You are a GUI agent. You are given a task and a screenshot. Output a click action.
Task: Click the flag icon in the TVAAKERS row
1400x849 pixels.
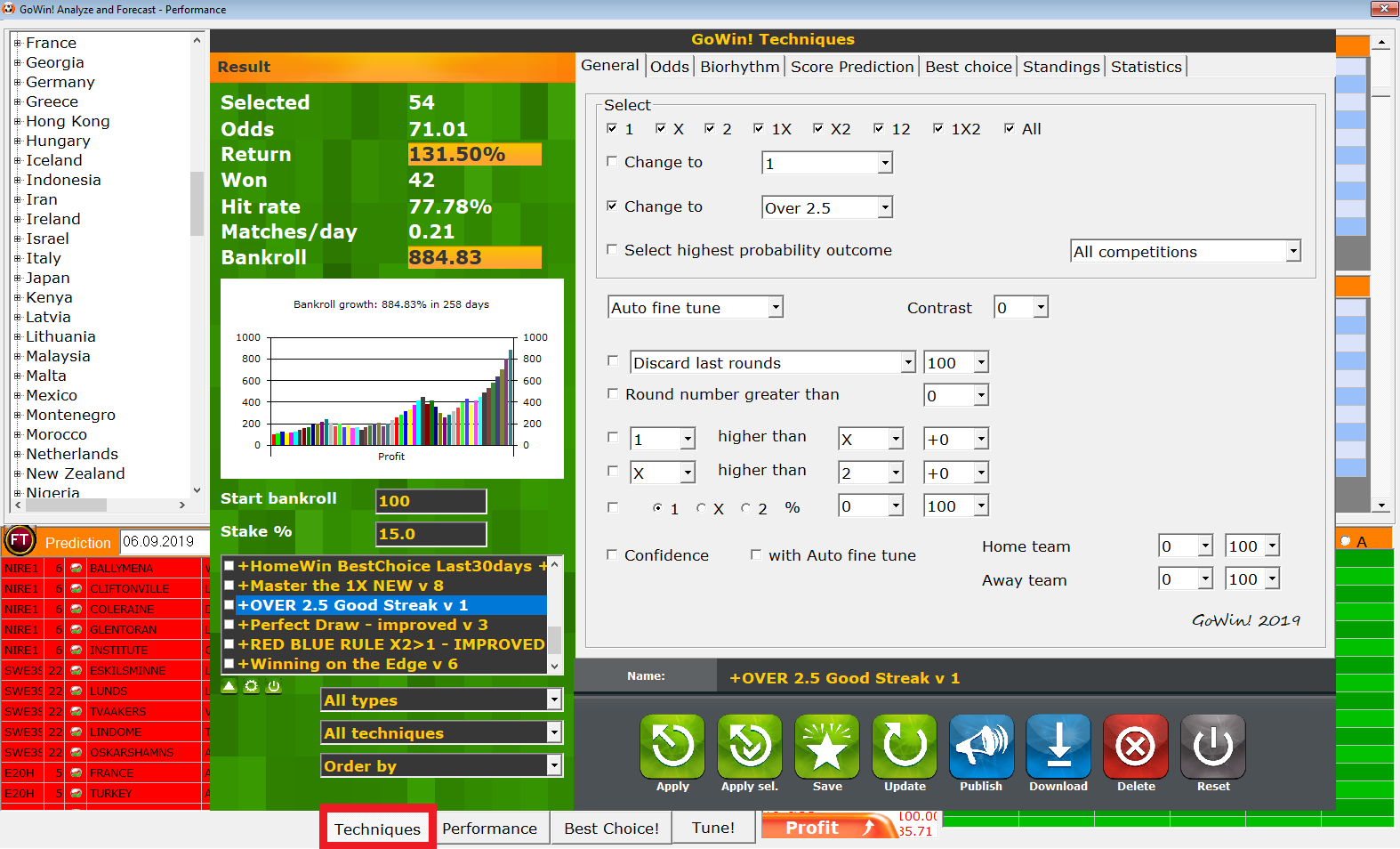76,712
